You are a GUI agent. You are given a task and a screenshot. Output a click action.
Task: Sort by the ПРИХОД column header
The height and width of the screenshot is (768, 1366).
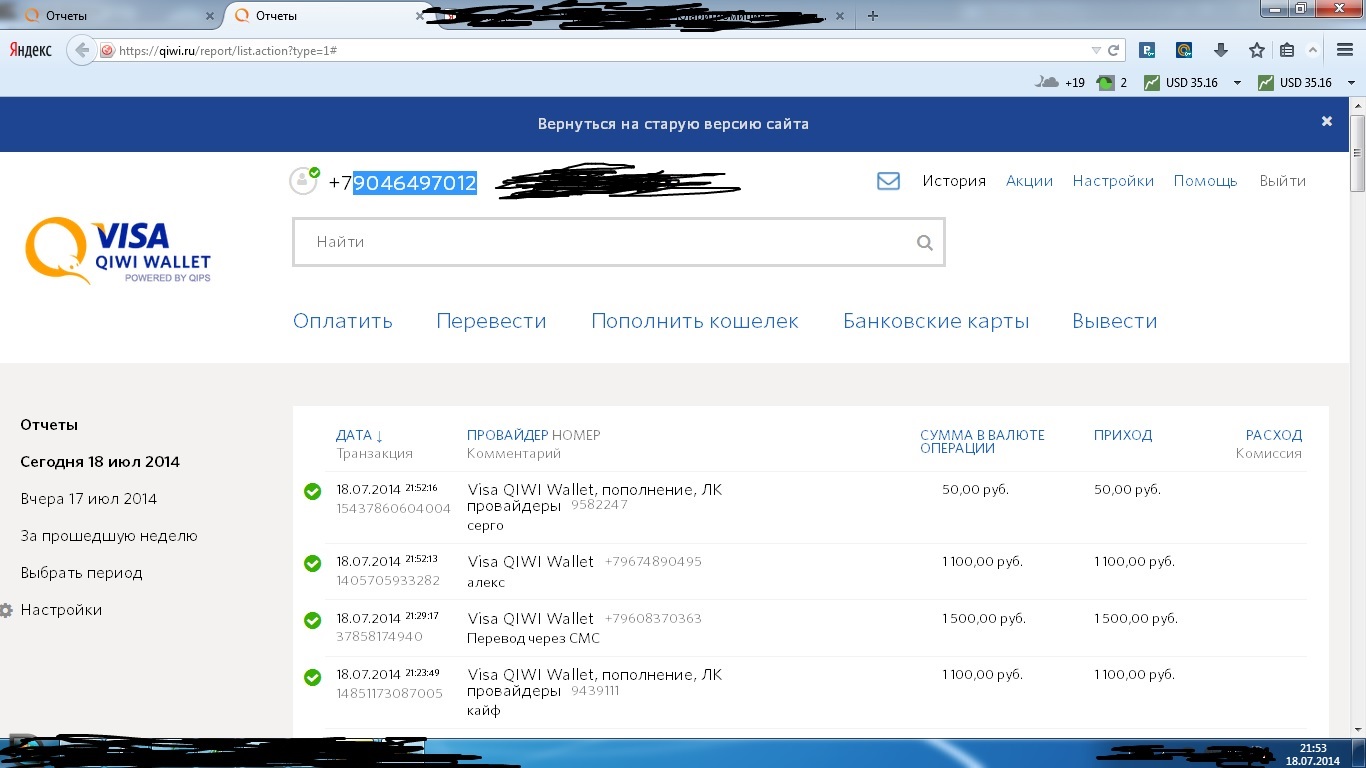pos(1123,435)
